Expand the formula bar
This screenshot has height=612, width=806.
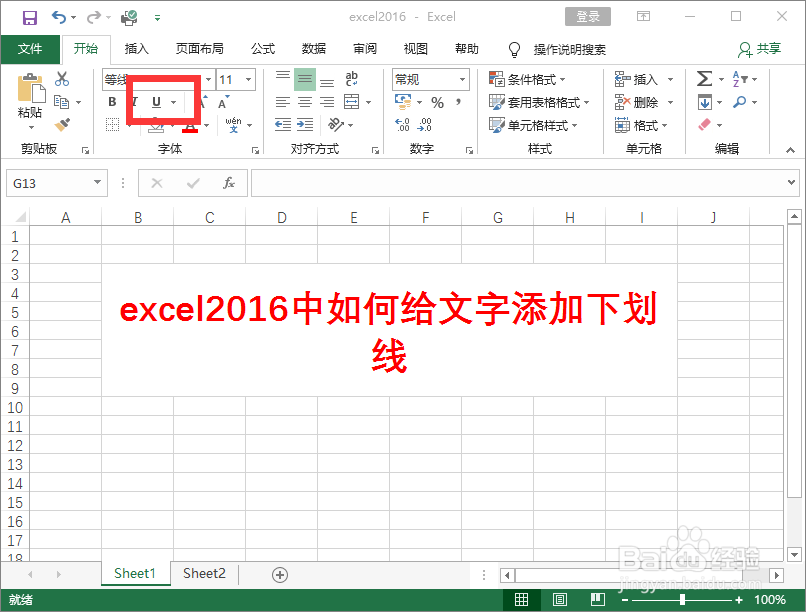tap(791, 182)
